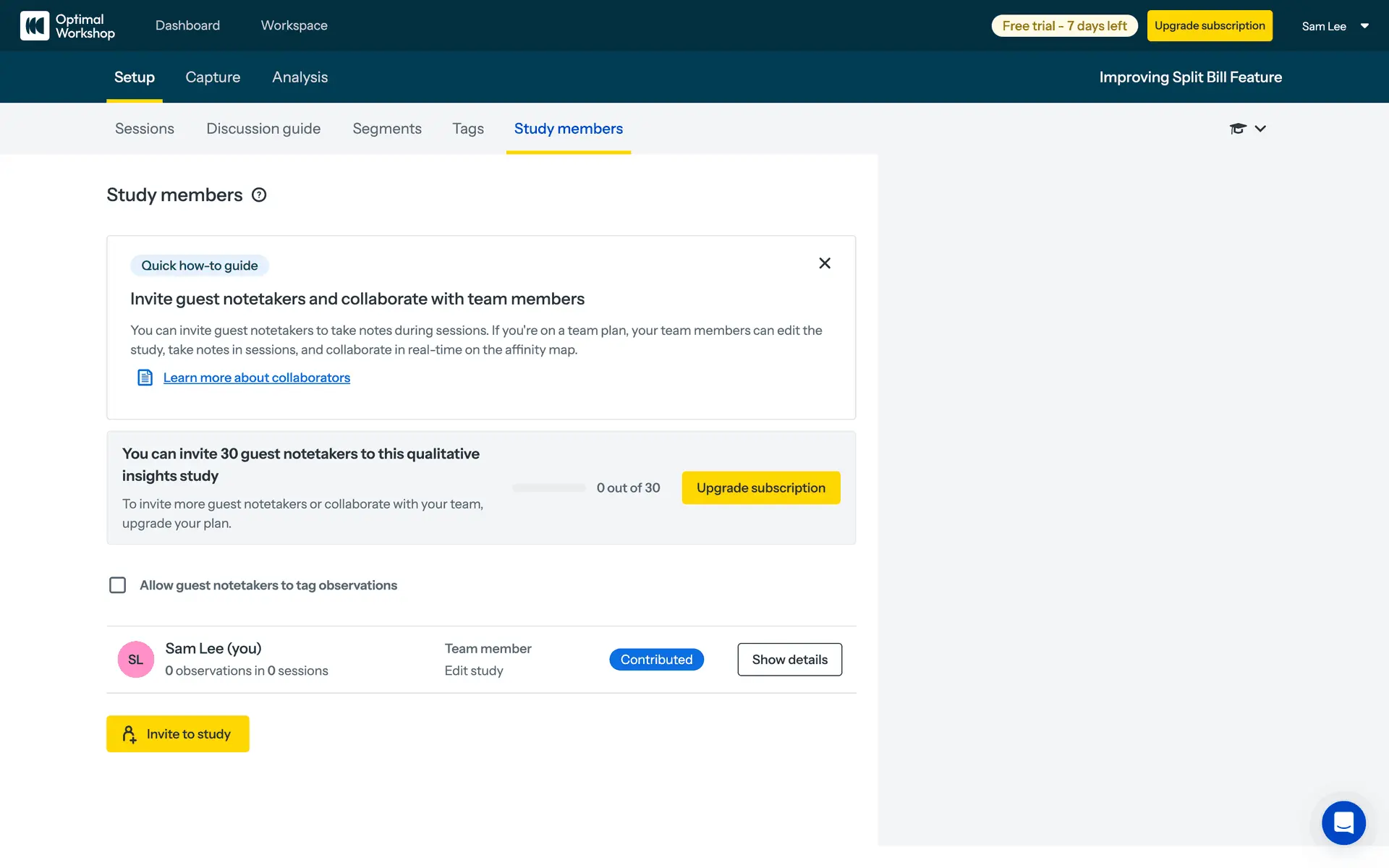The height and width of the screenshot is (868, 1389).
Task: Go to the Analysis section
Action: click(300, 77)
